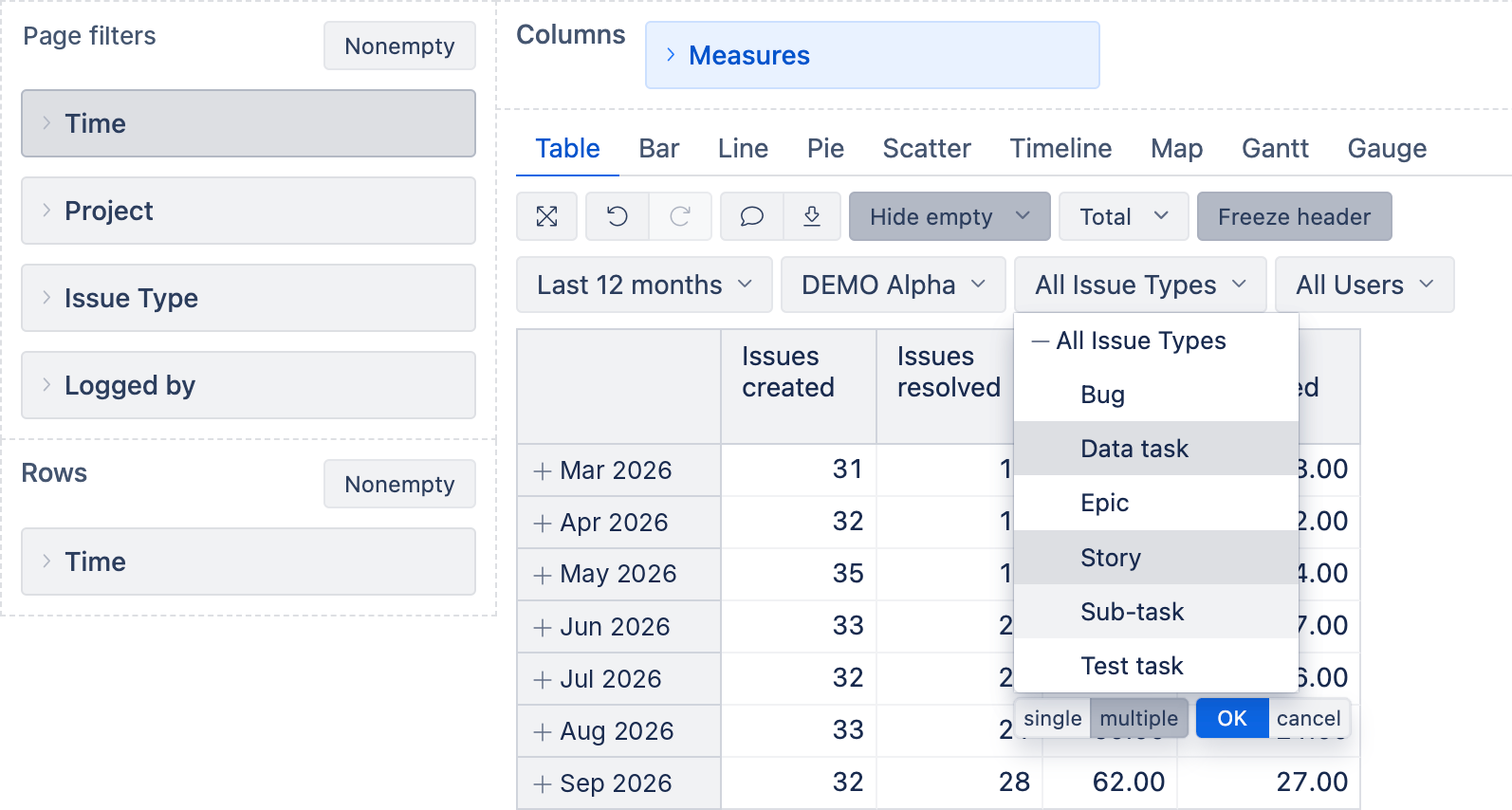Open the All Users dropdown
Image resolution: width=1512 pixels, height=810 pixels.
[1364, 285]
